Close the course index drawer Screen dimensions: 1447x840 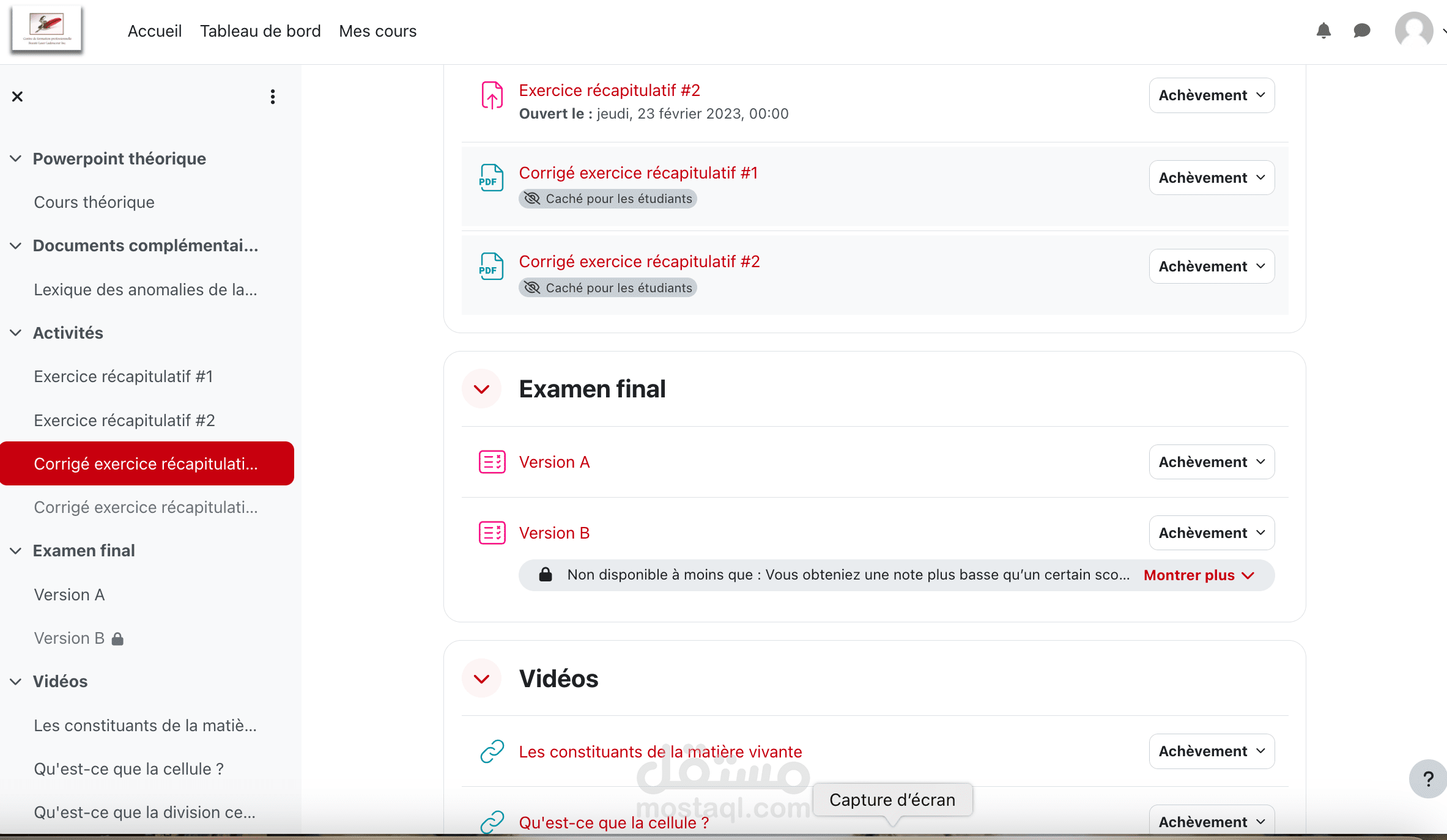click(x=17, y=97)
